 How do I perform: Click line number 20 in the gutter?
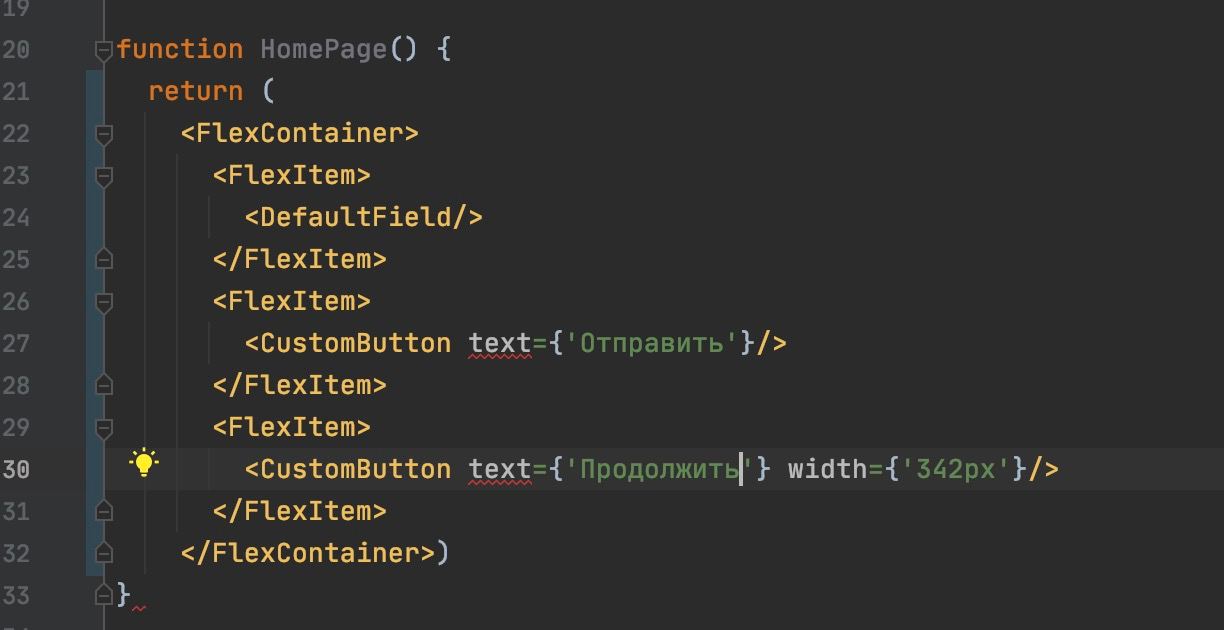click(17, 49)
